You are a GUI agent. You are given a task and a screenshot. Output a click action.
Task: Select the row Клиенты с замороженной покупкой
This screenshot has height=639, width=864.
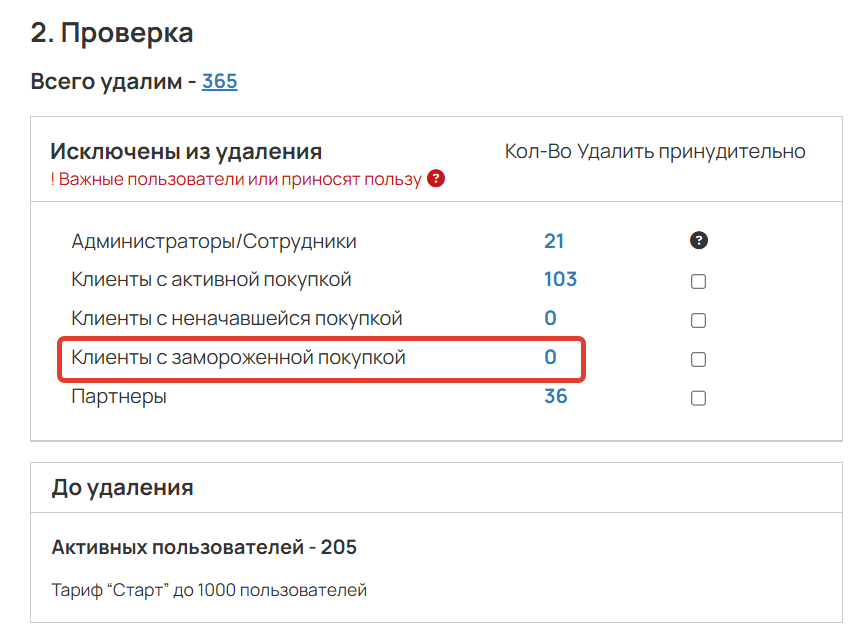pos(237,356)
